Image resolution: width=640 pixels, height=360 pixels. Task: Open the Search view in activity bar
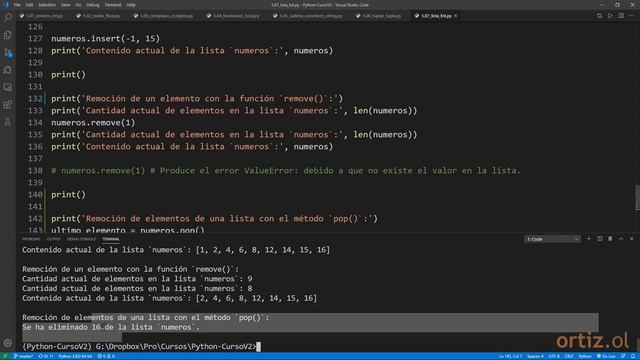click(x=8, y=18)
